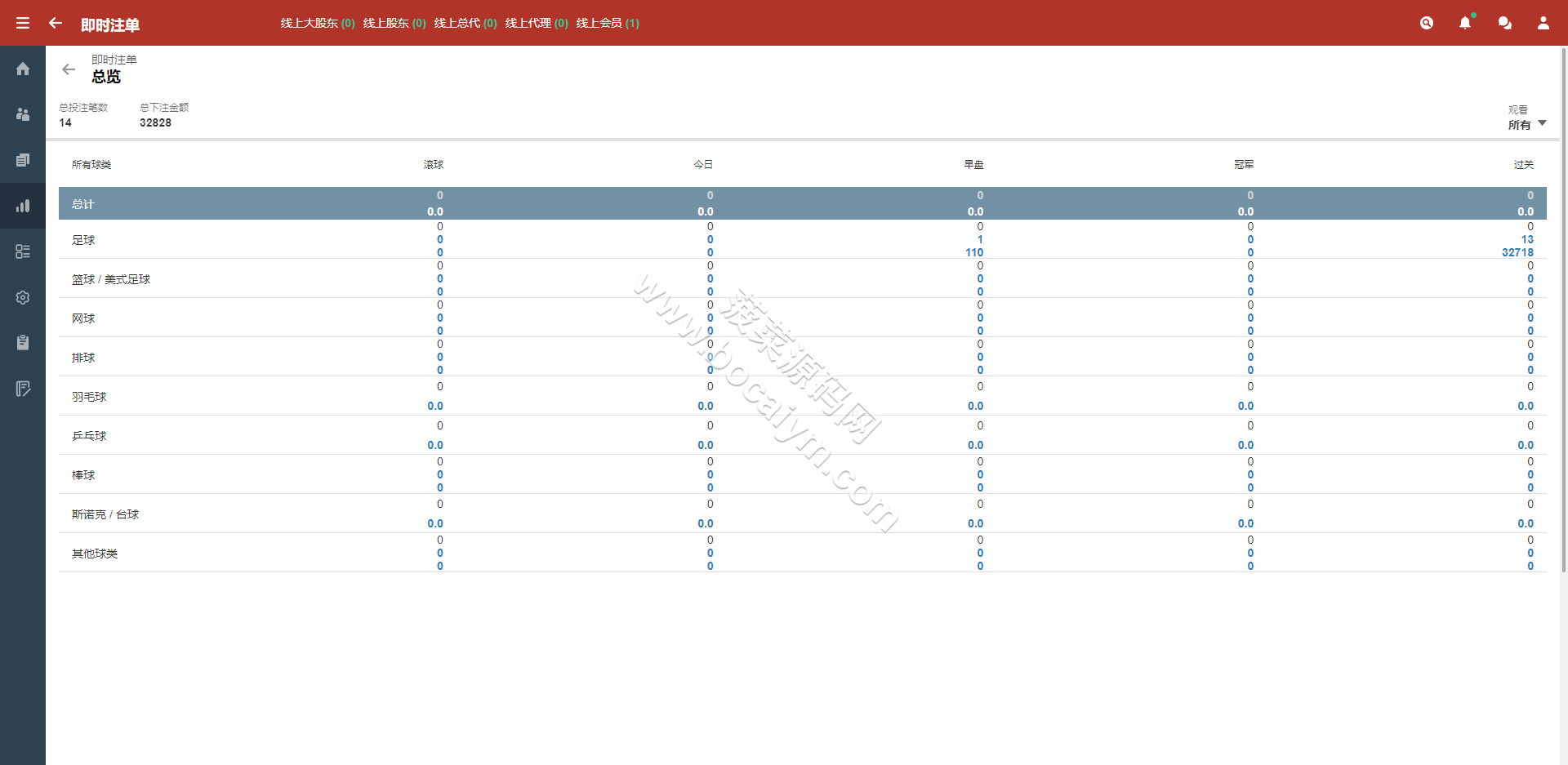The image size is (1568, 765).
Task: Select the bar chart sidebar icon
Action: 23,206
